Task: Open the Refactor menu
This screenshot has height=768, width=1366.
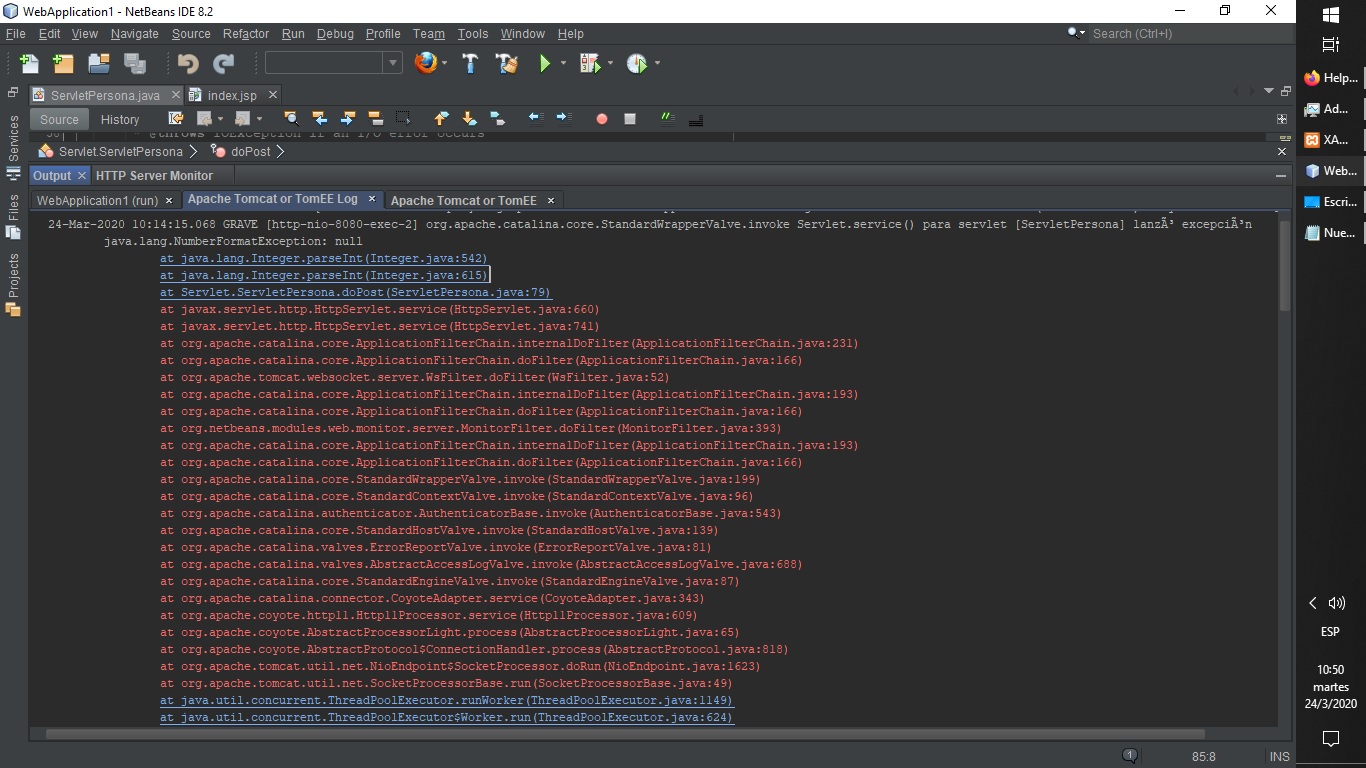Action: (x=246, y=33)
